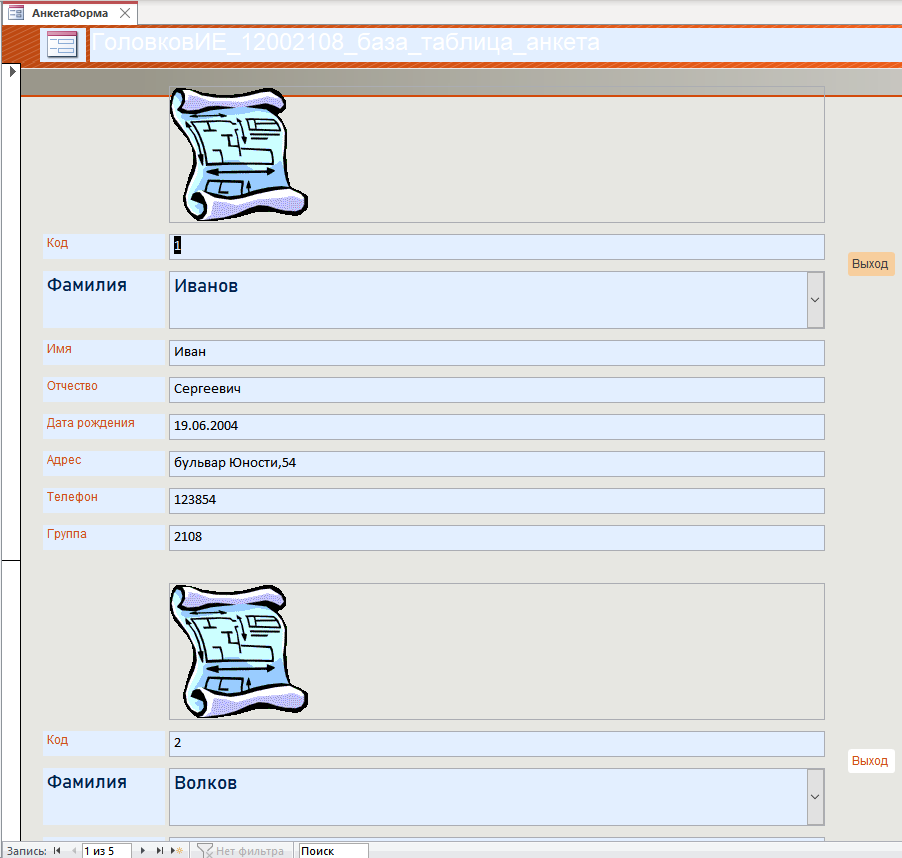This screenshot has width=902, height=858.
Task: Click the form icon in header
Action: click(x=63, y=44)
